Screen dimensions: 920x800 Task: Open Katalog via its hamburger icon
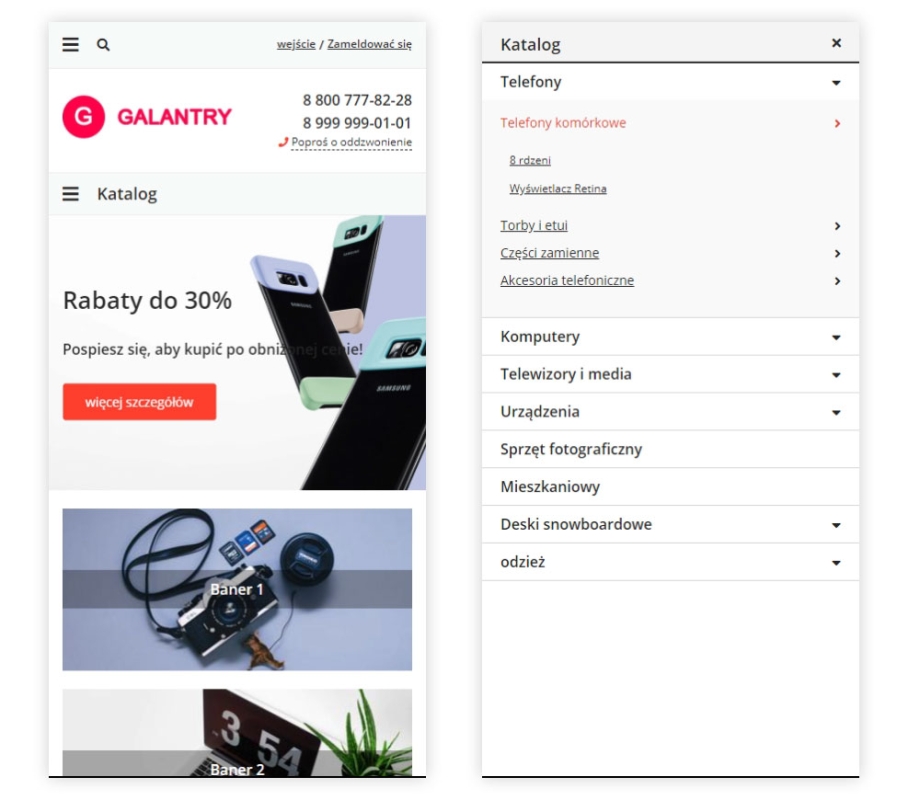[x=70, y=194]
